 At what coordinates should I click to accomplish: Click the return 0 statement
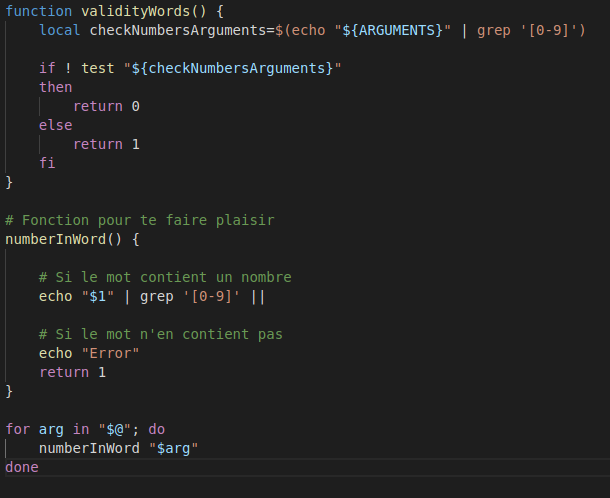pos(106,106)
